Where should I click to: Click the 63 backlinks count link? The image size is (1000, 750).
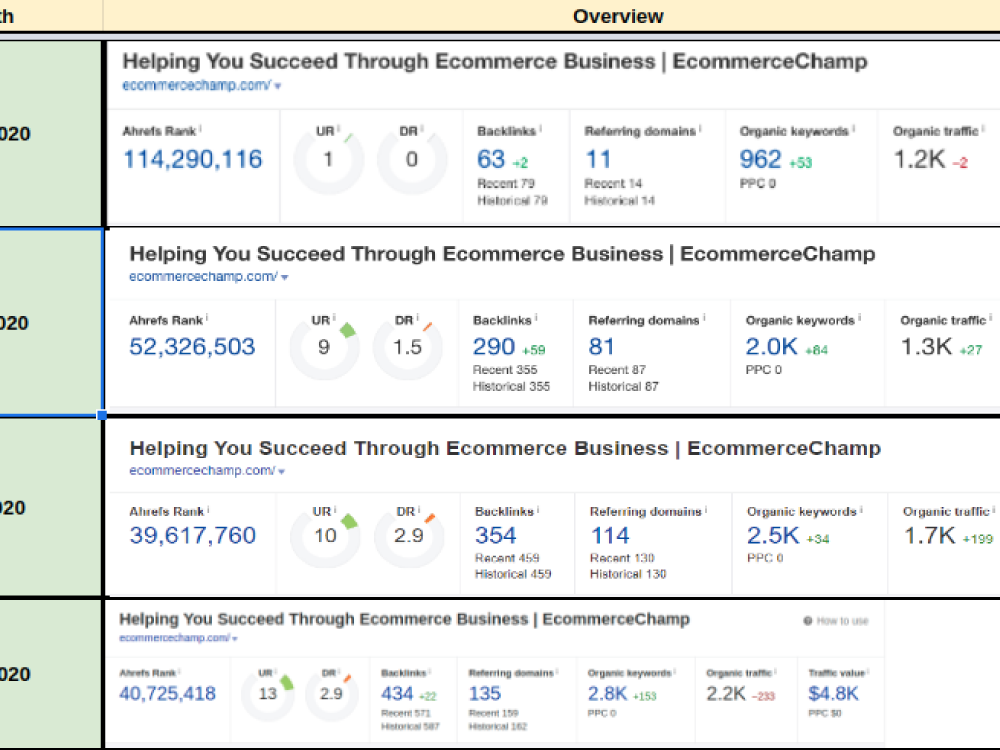coord(491,159)
